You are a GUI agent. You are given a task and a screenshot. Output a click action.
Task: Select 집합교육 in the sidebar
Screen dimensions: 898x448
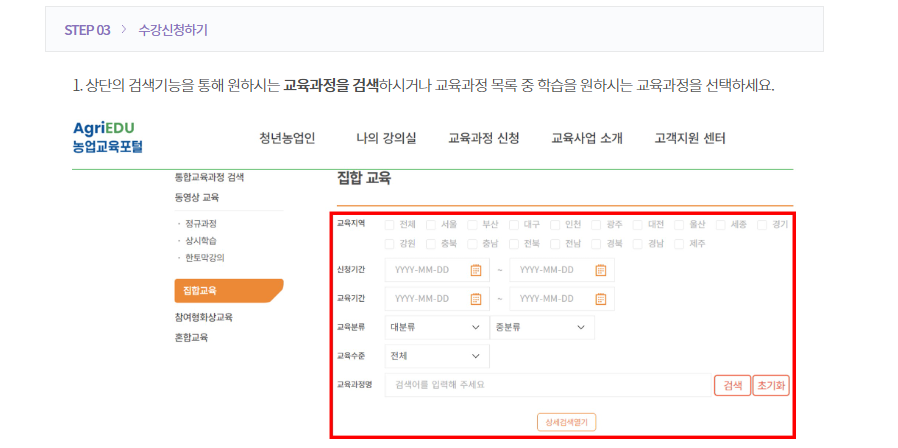(229, 290)
